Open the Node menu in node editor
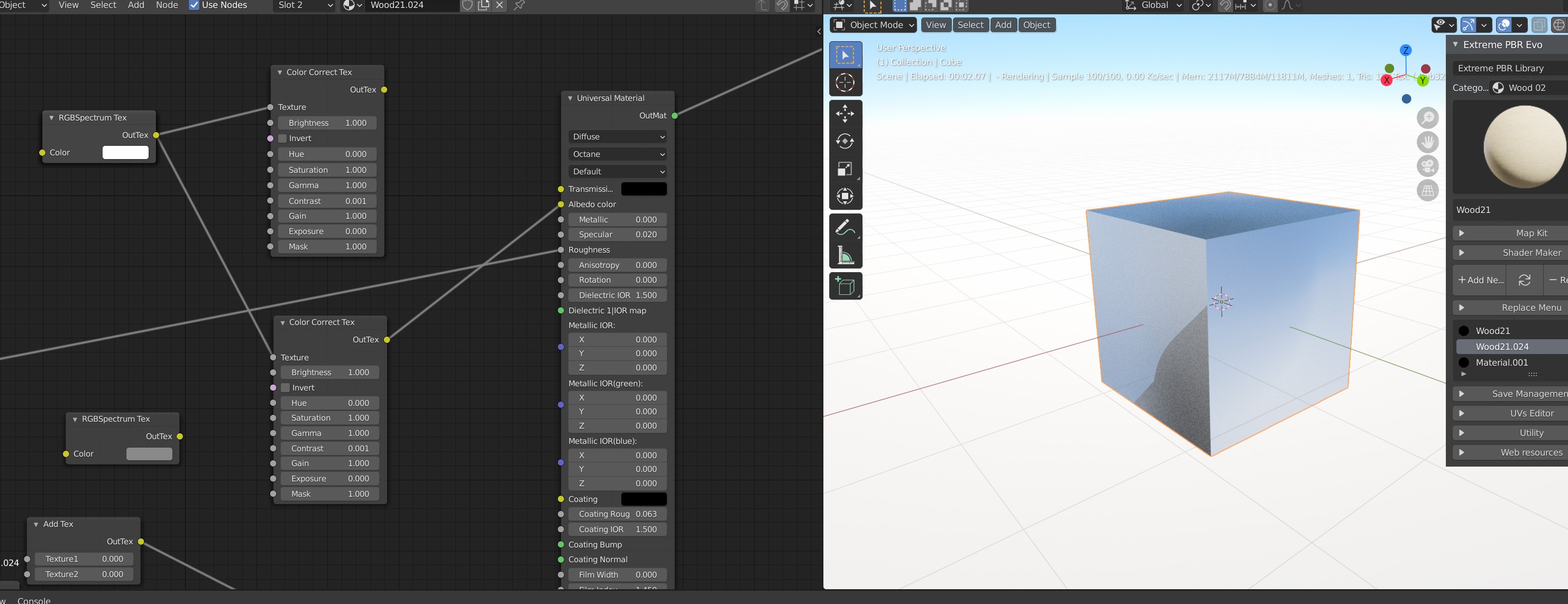Screen dimensions: 1568x604 (167, 5)
